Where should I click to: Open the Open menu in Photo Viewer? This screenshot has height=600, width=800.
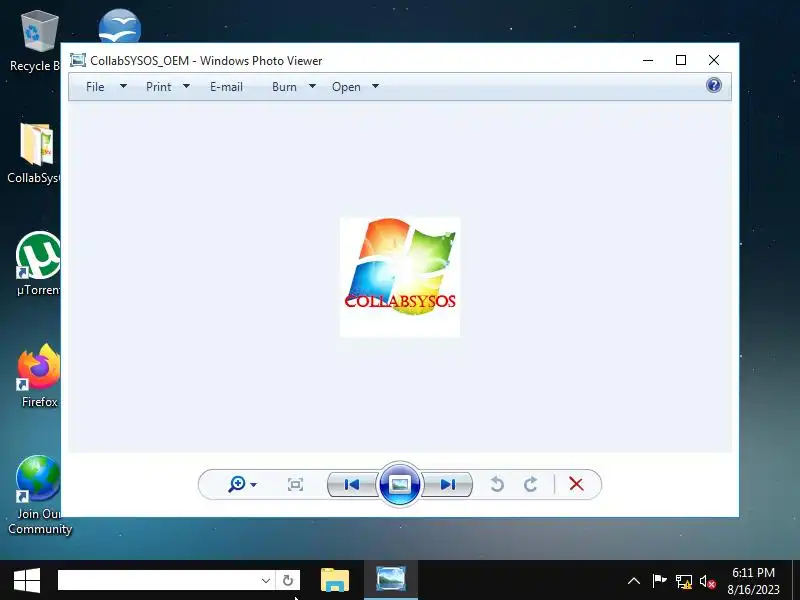click(x=346, y=87)
